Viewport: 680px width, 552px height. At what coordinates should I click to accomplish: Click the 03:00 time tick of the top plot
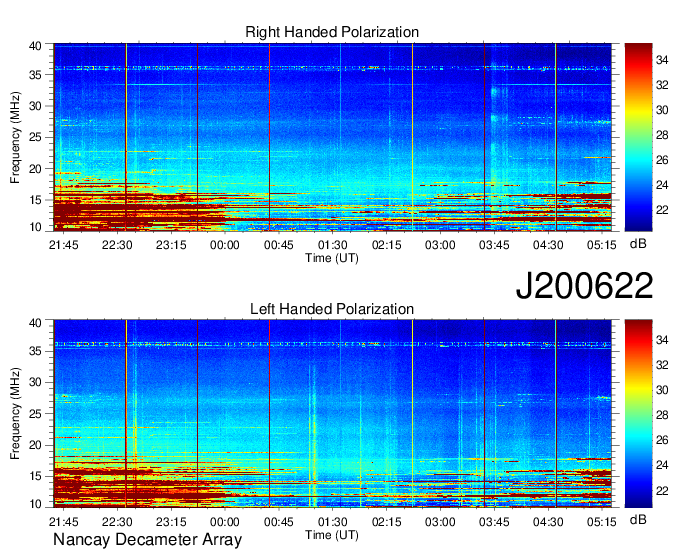pyautogui.click(x=440, y=245)
